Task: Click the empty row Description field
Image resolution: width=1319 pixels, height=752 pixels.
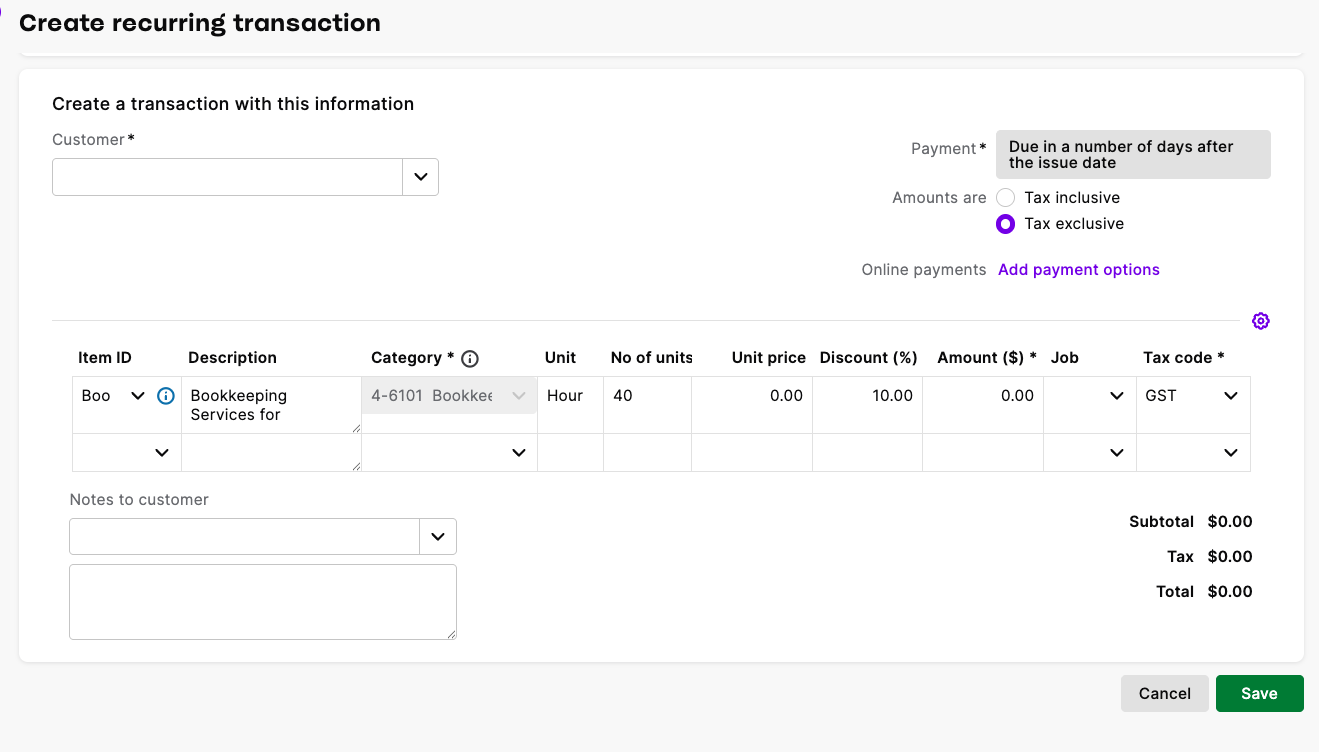Action: [x=271, y=453]
